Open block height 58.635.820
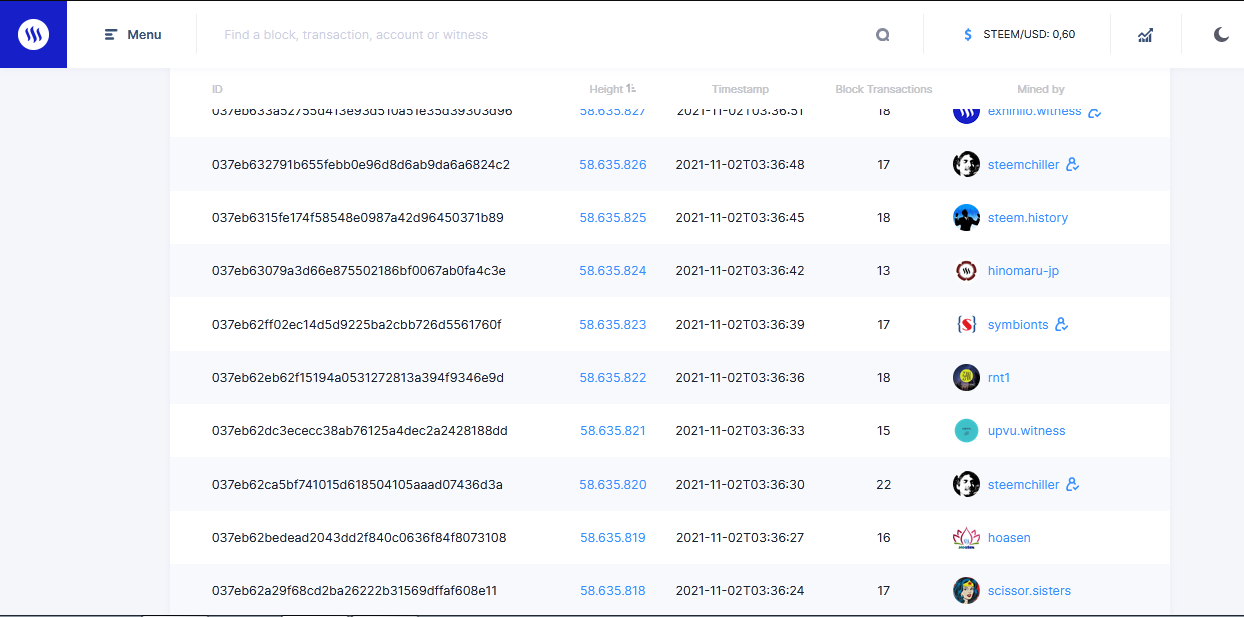Viewport: 1244px width, 617px height. (x=613, y=485)
